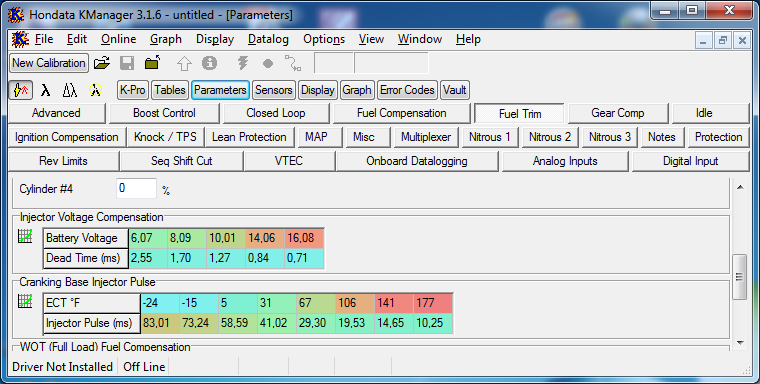Image resolution: width=760 pixels, height=384 pixels.
Task: Open the Online menu
Action: 119,39
